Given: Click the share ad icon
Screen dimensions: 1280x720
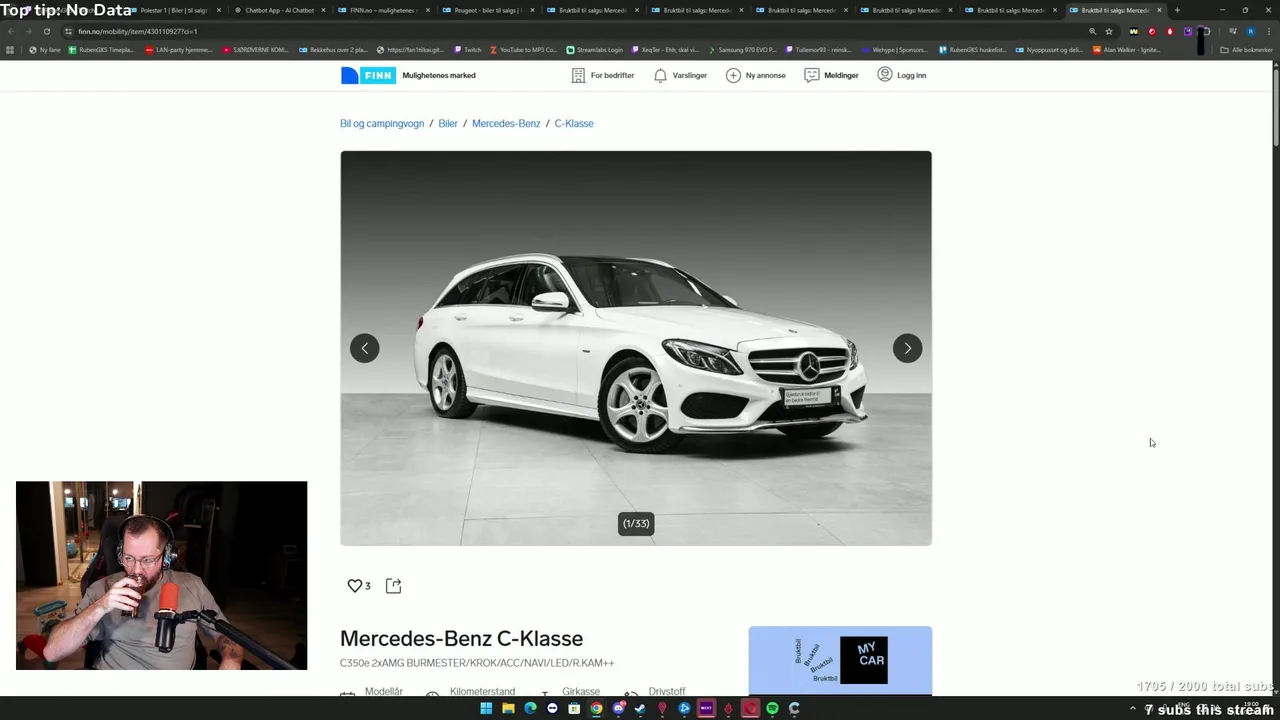Looking at the screenshot, I should click(393, 586).
